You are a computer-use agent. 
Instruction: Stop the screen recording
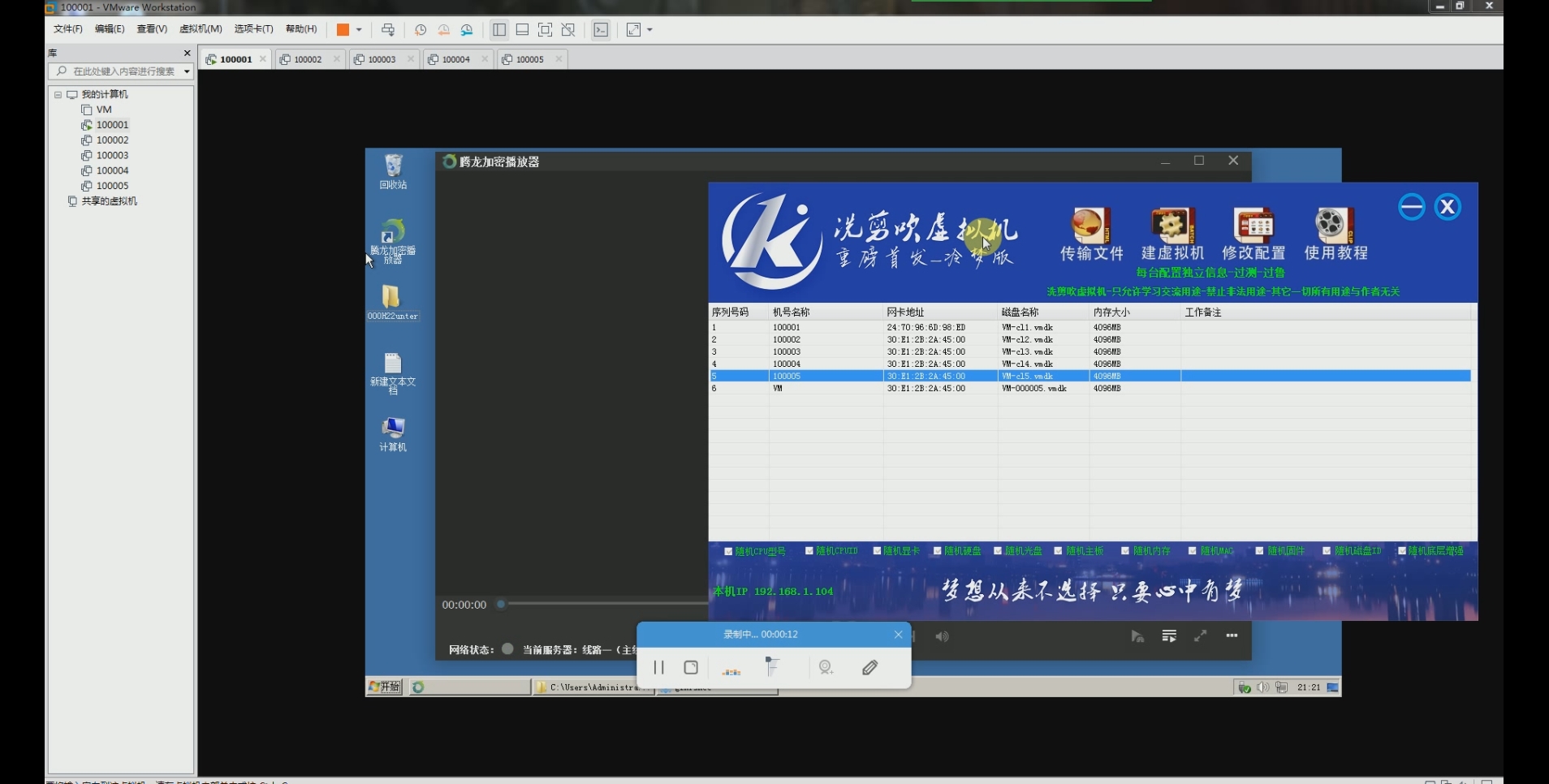(x=691, y=667)
